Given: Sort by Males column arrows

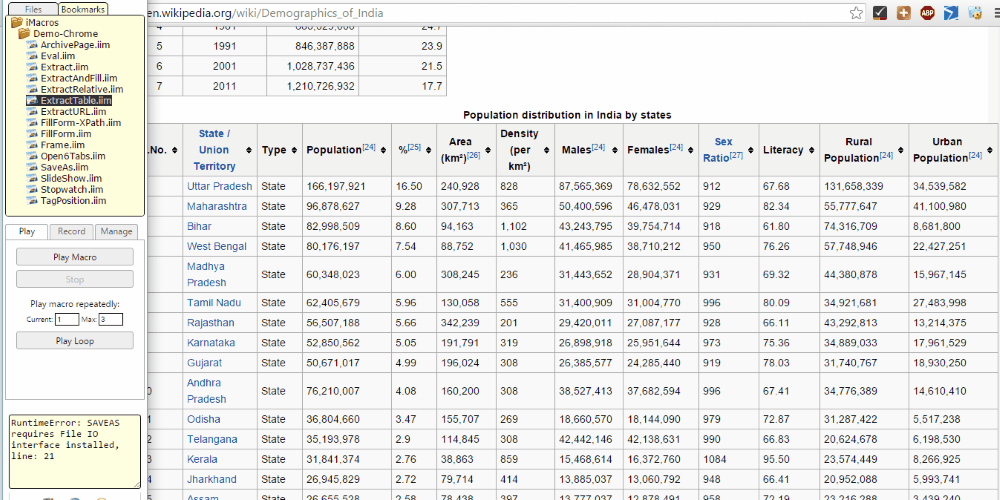Looking at the screenshot, I should click(613, 151).
